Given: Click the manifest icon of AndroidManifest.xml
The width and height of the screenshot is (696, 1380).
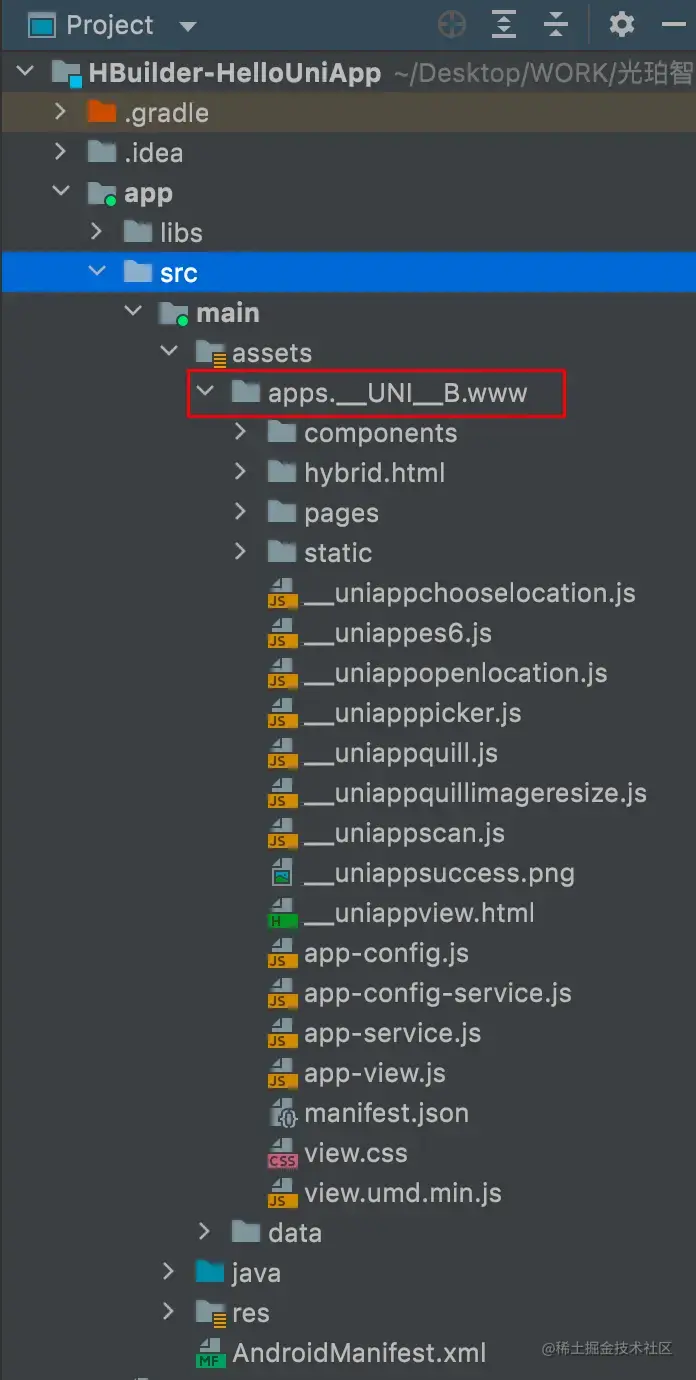Looking at the screenshot, I should click(x=210, y=1353).
